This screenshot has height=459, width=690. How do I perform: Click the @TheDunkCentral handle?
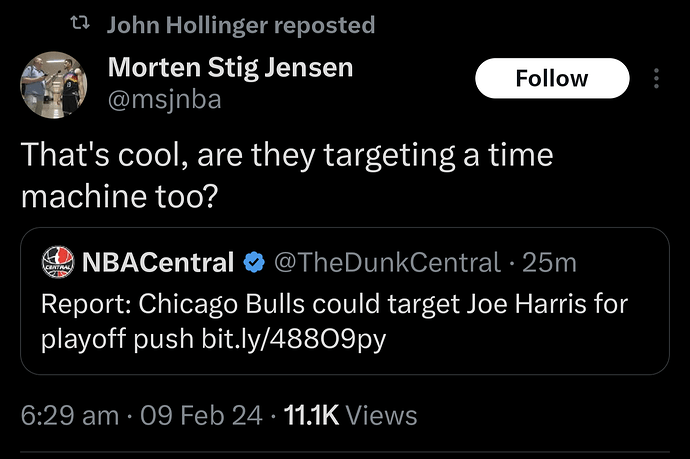(388, 262)
